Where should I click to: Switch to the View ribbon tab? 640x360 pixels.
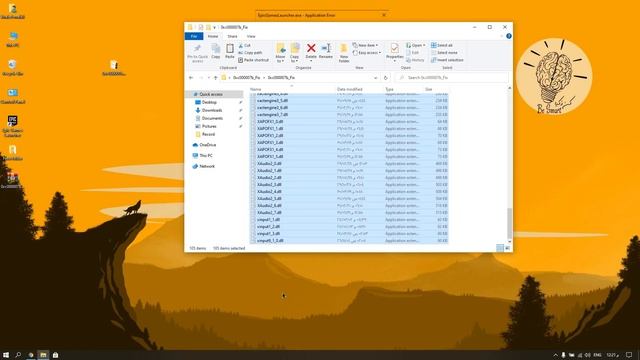tap(251, 36)
